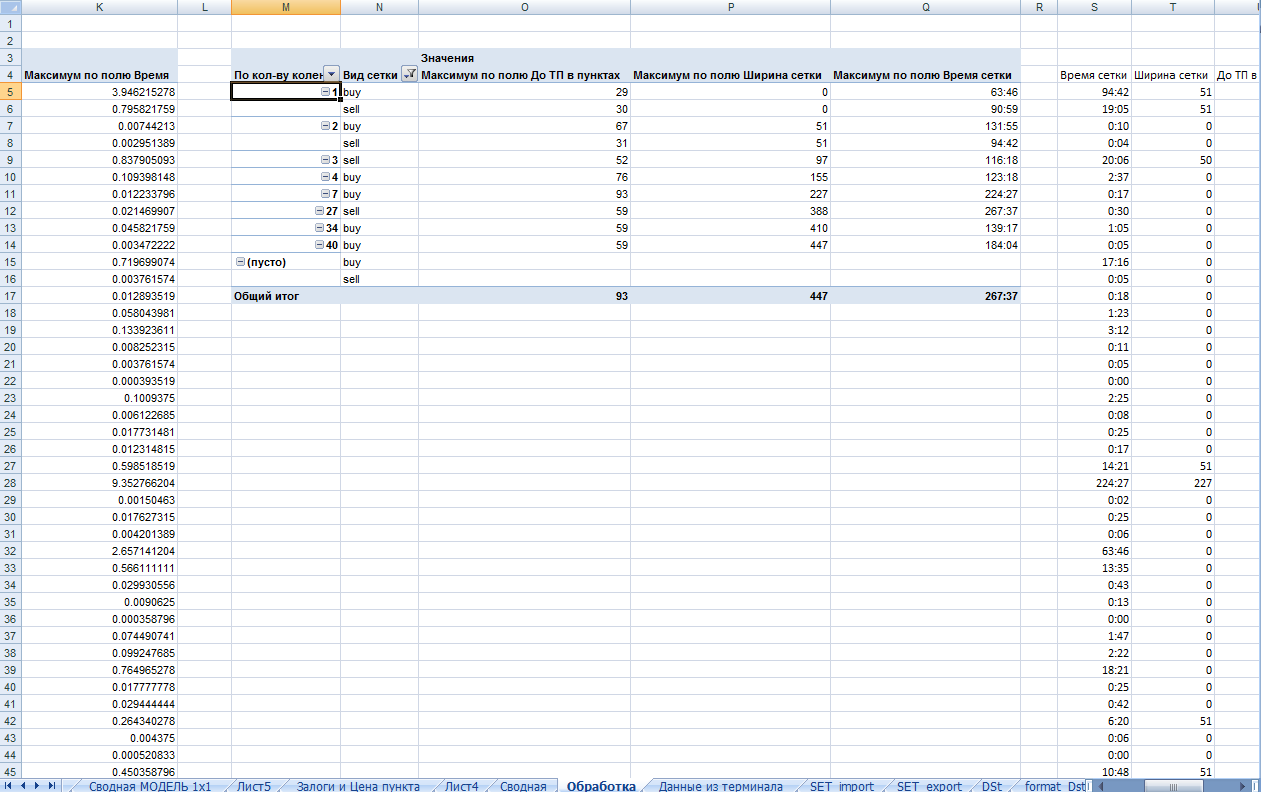Select cell with value 9.352766204

99,483
